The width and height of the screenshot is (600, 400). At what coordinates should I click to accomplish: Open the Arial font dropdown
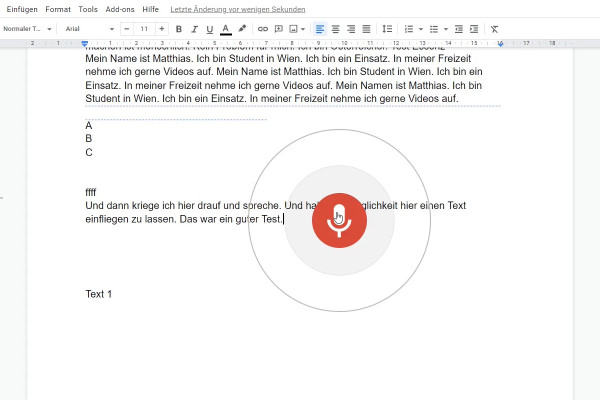pos(90,29)
